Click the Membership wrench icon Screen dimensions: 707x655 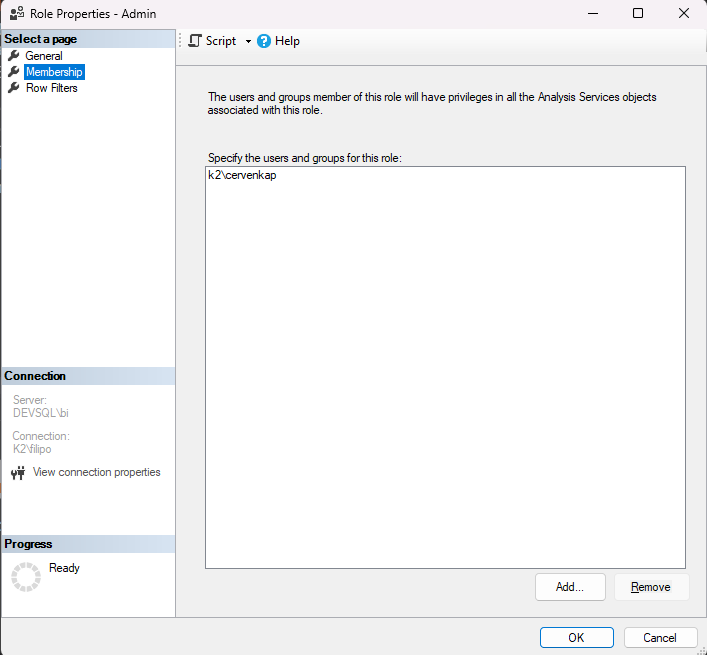[14, 72]
